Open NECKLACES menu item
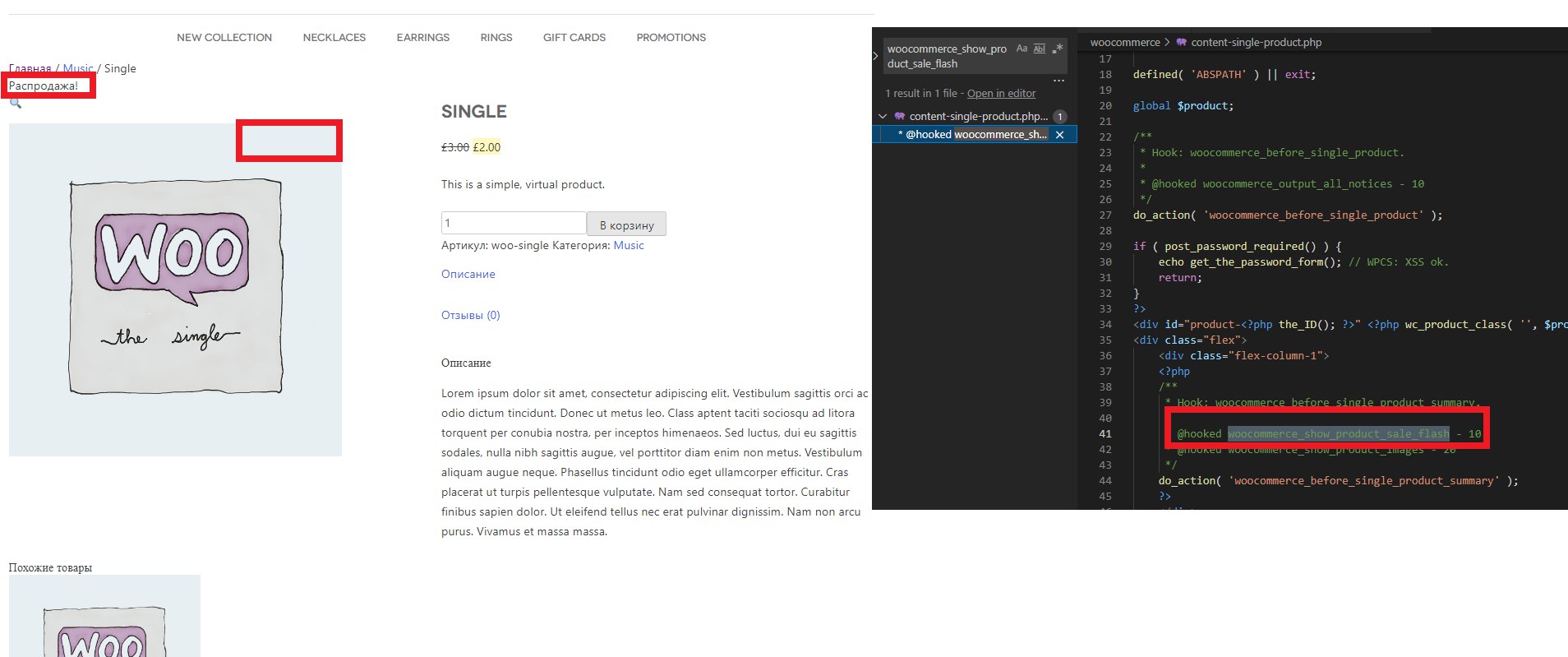 click(x=334, y=38)
